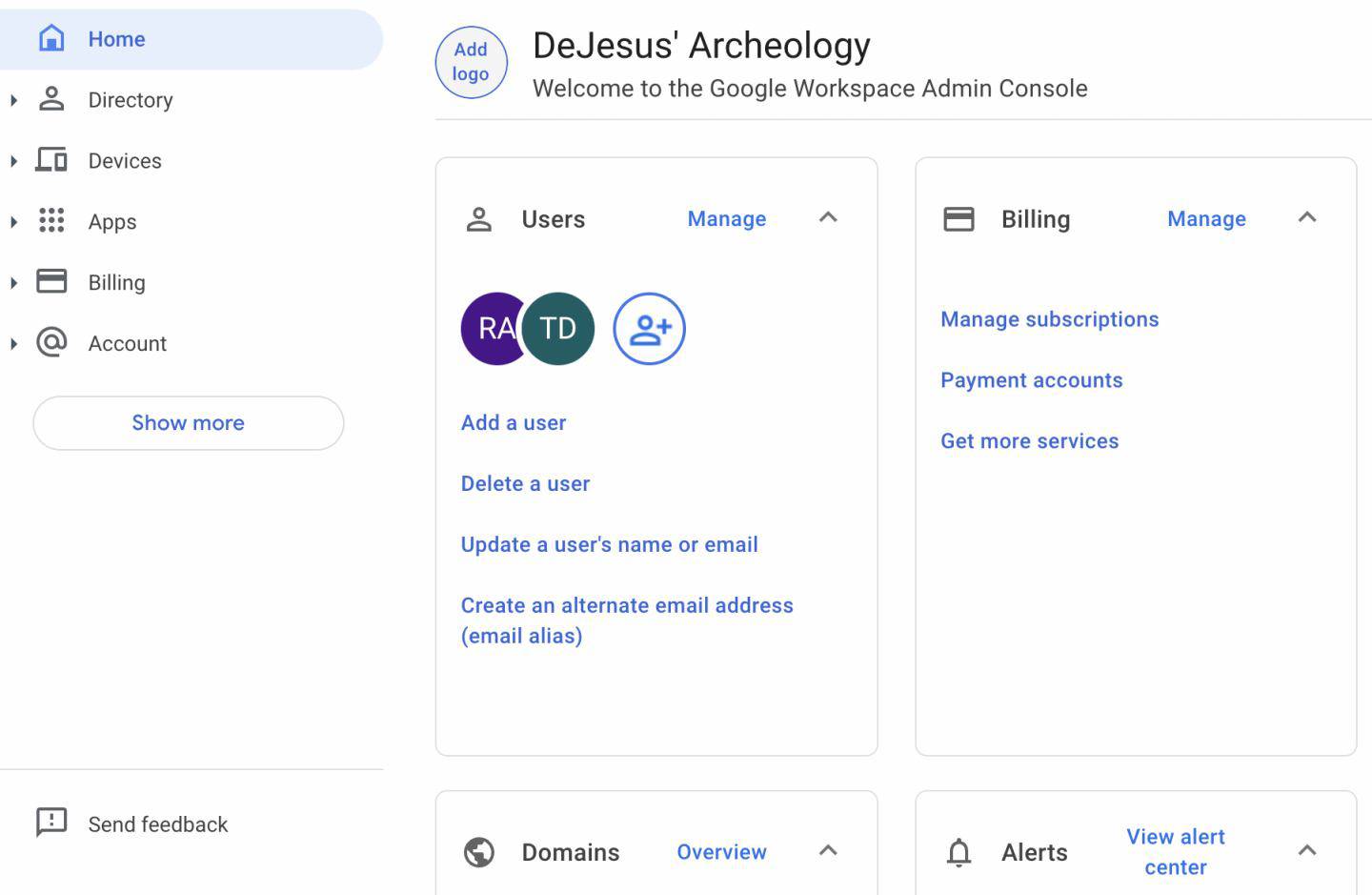Expand the Directory sidebar section
The image size is (1372, 895).
click(x=13, y=99)
